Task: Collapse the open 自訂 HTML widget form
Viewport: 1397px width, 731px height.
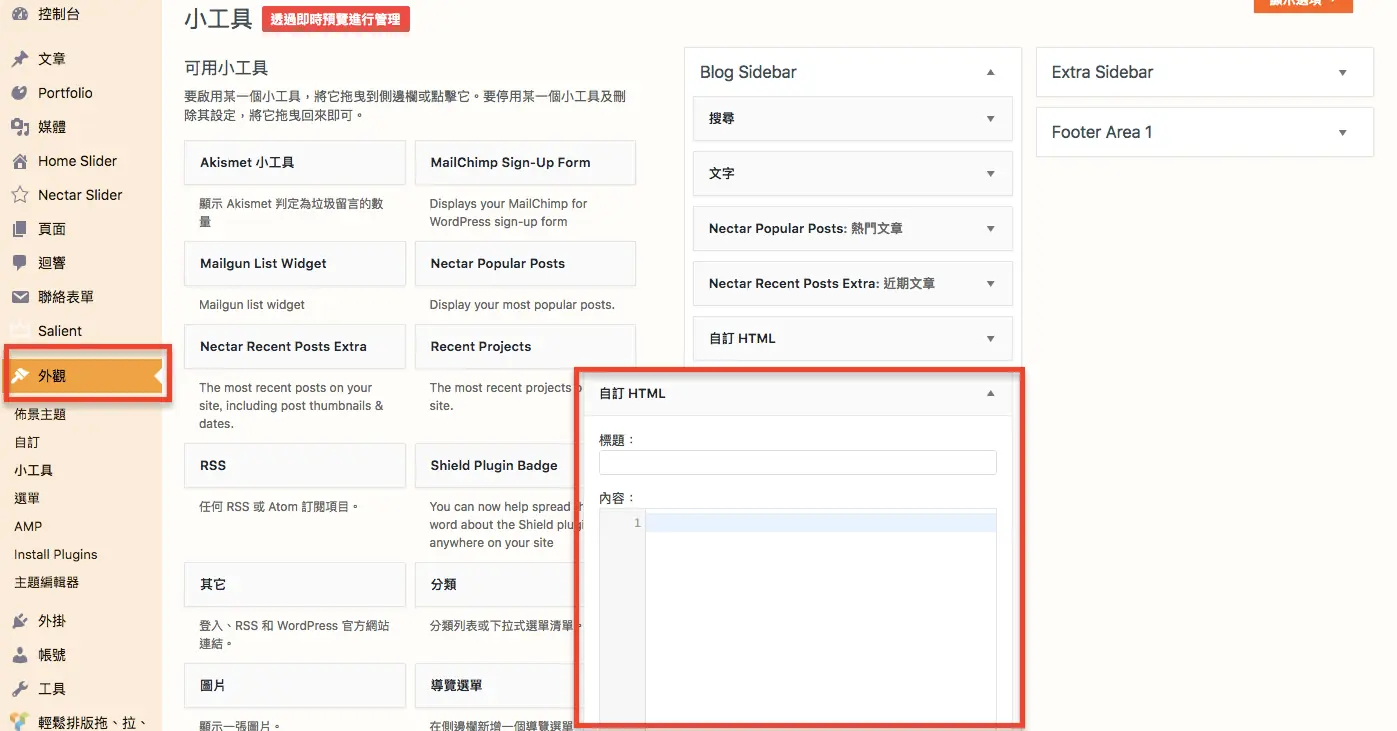Action: (x=990, y=393)
